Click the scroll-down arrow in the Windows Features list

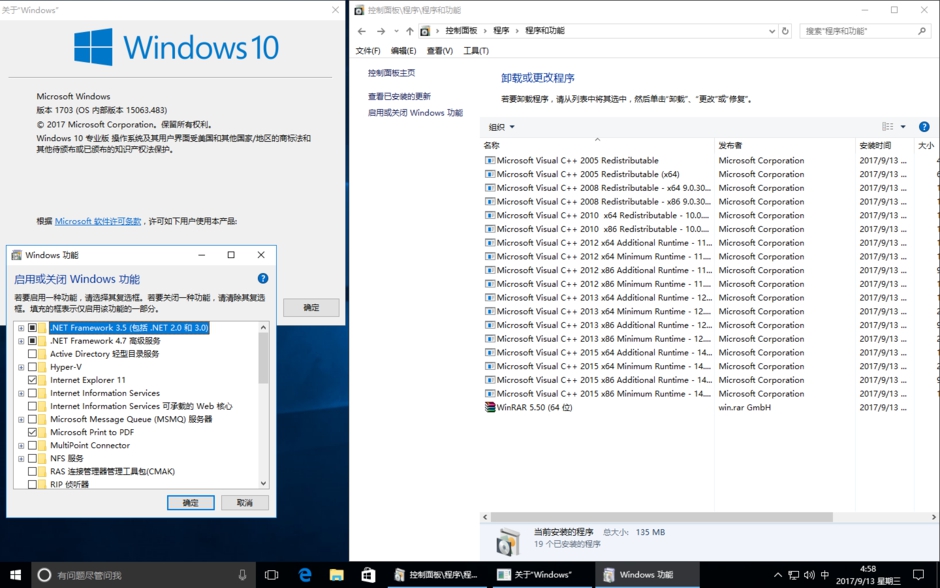263,483
